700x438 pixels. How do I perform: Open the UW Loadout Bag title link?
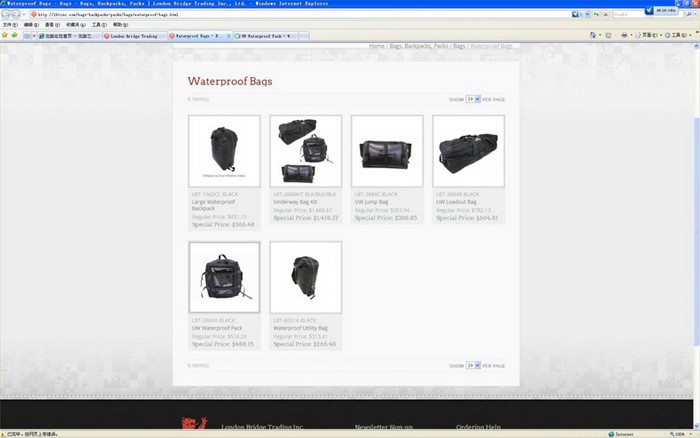coord(456,202)
